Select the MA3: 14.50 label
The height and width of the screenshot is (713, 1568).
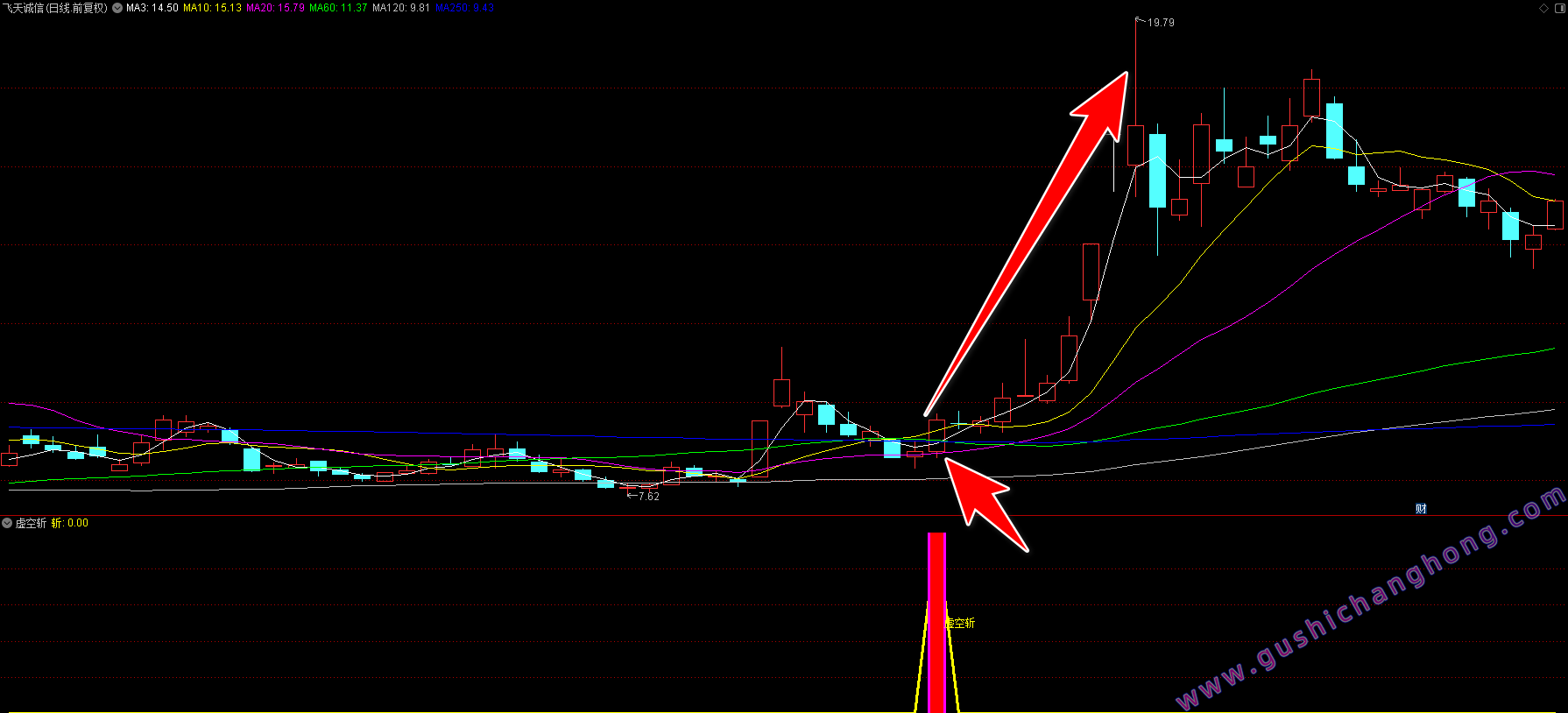point(152,8)
